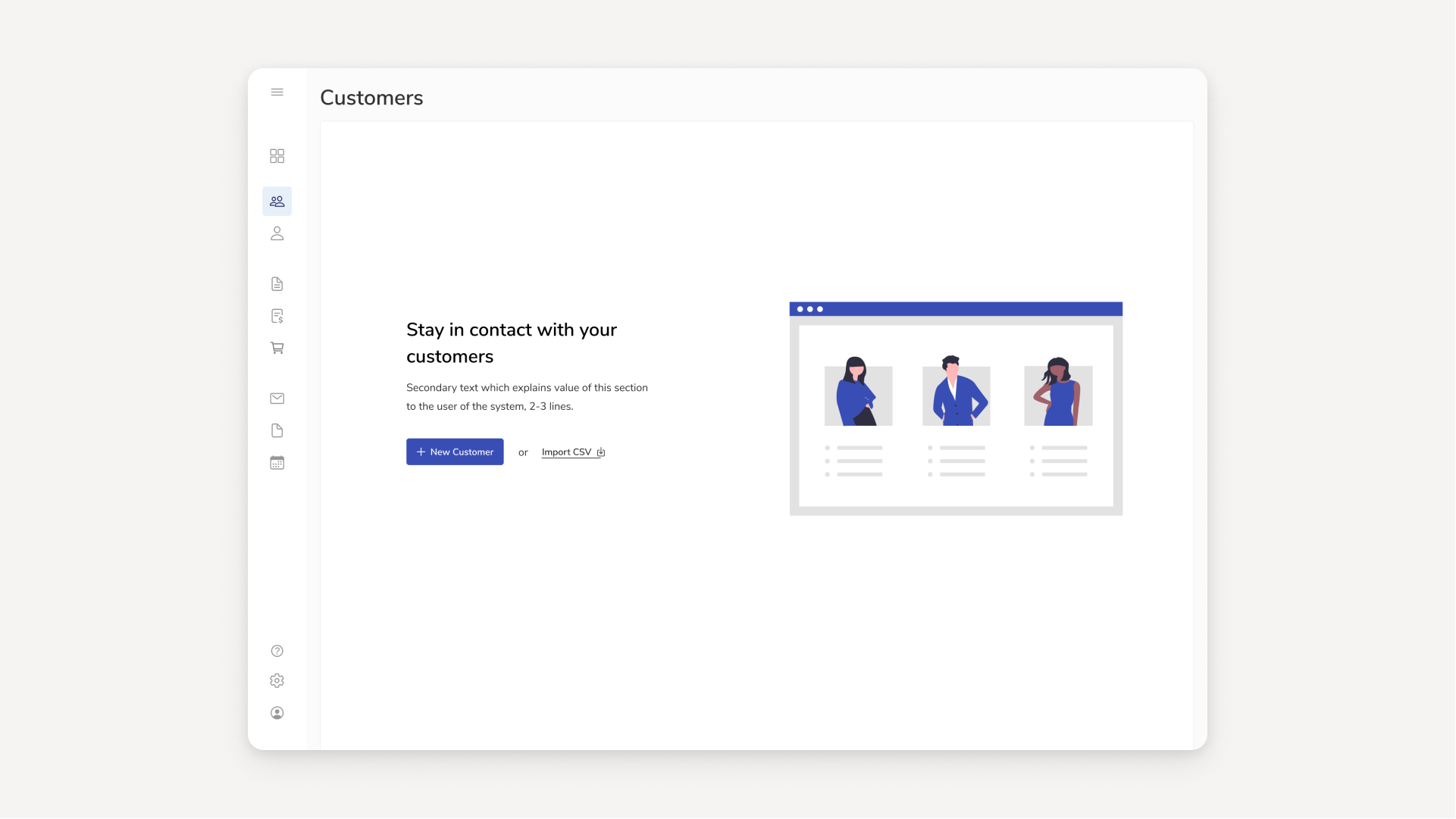
Task: Select the invoices icon with dollar sign
Action: 277,316
